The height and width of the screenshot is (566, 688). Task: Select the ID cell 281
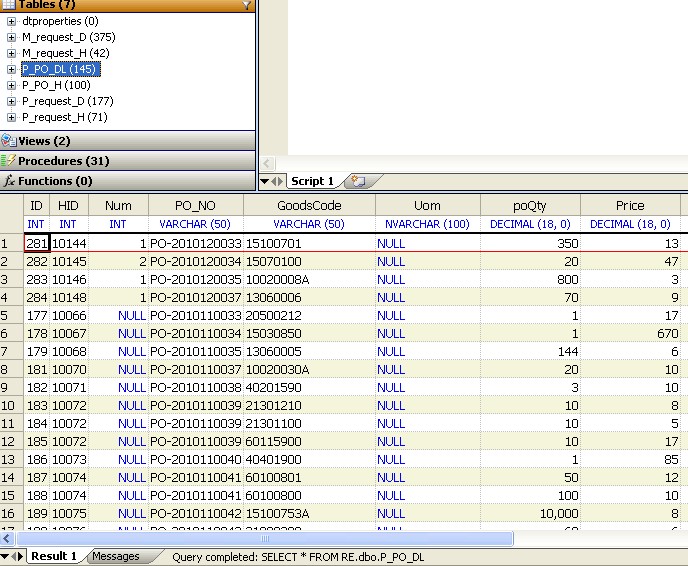37,244
